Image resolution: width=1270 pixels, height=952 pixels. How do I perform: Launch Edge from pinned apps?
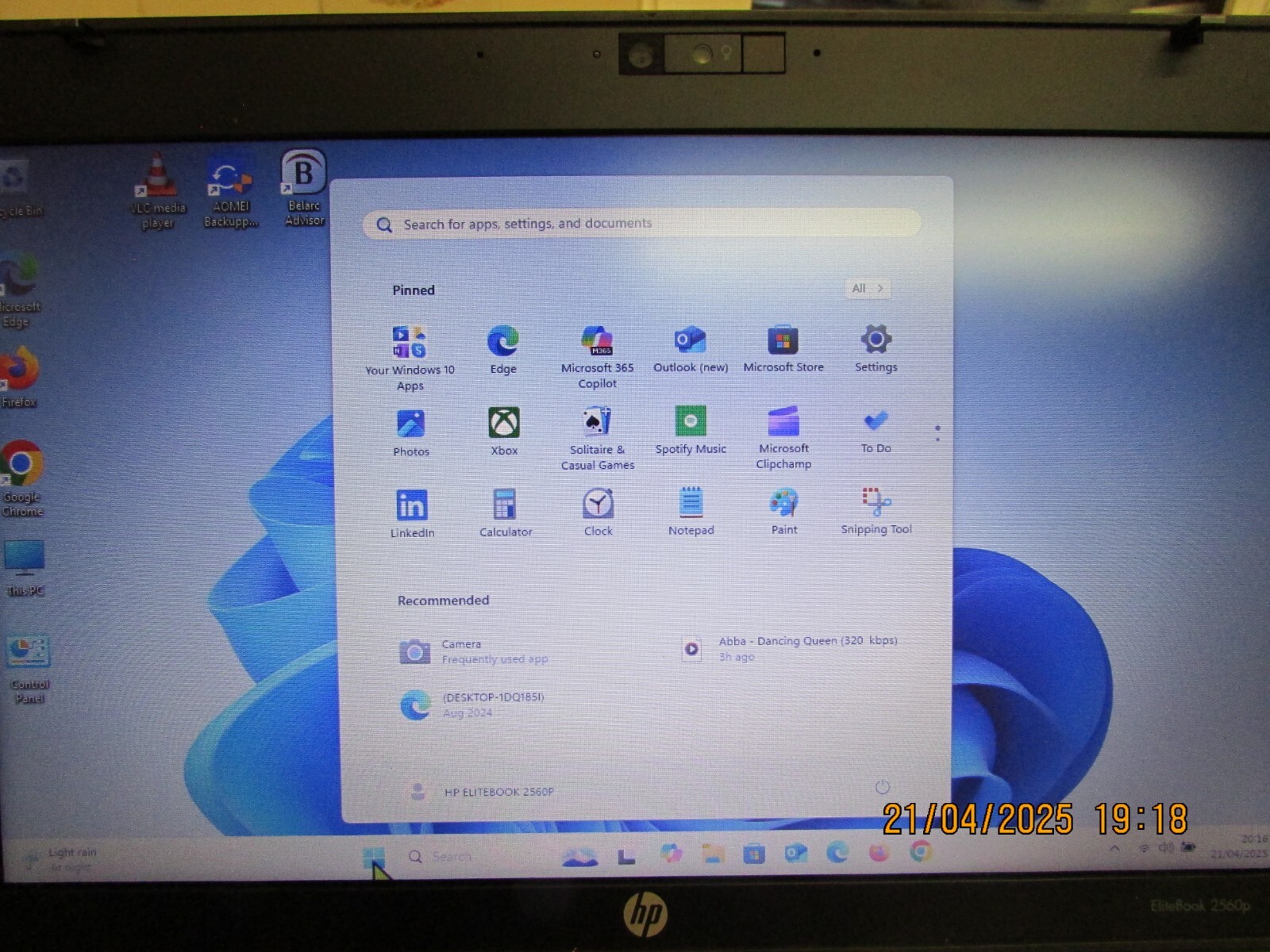point(503,350)
